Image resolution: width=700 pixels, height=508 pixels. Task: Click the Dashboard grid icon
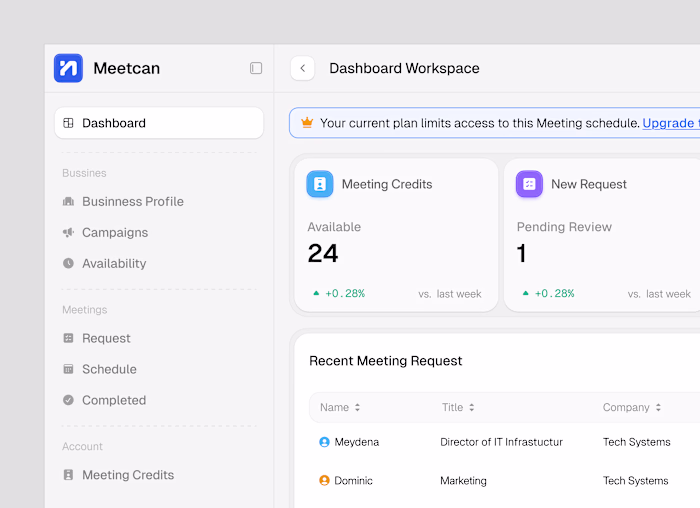point(68,123)
